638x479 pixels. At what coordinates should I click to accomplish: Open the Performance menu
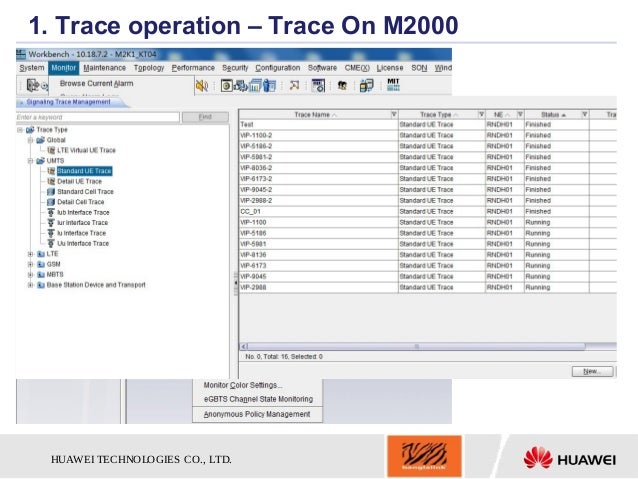tap(193, 68)
